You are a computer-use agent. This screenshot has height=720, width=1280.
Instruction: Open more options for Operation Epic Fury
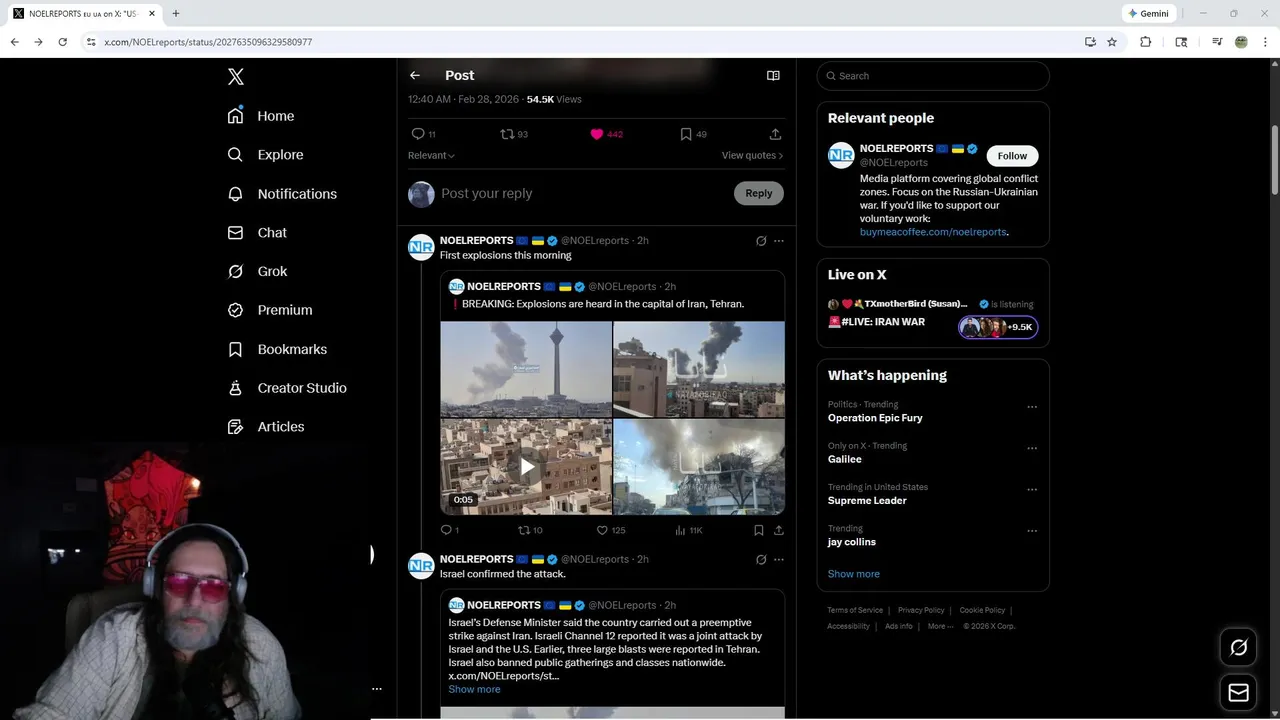click(x=1032, y=408)
